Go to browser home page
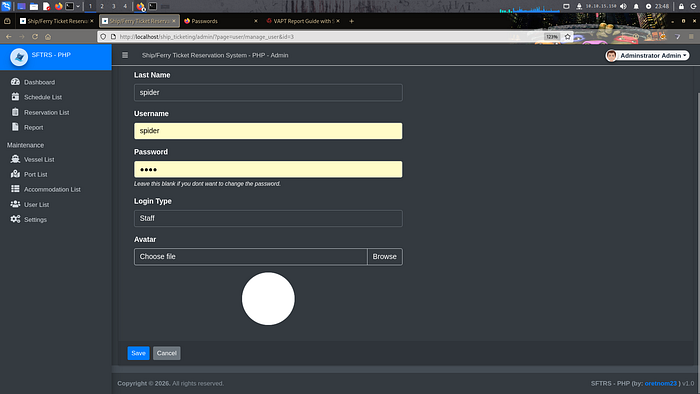The width and height of the screenshot is (700, 394). pyautogui.click(x=48, y=37)
